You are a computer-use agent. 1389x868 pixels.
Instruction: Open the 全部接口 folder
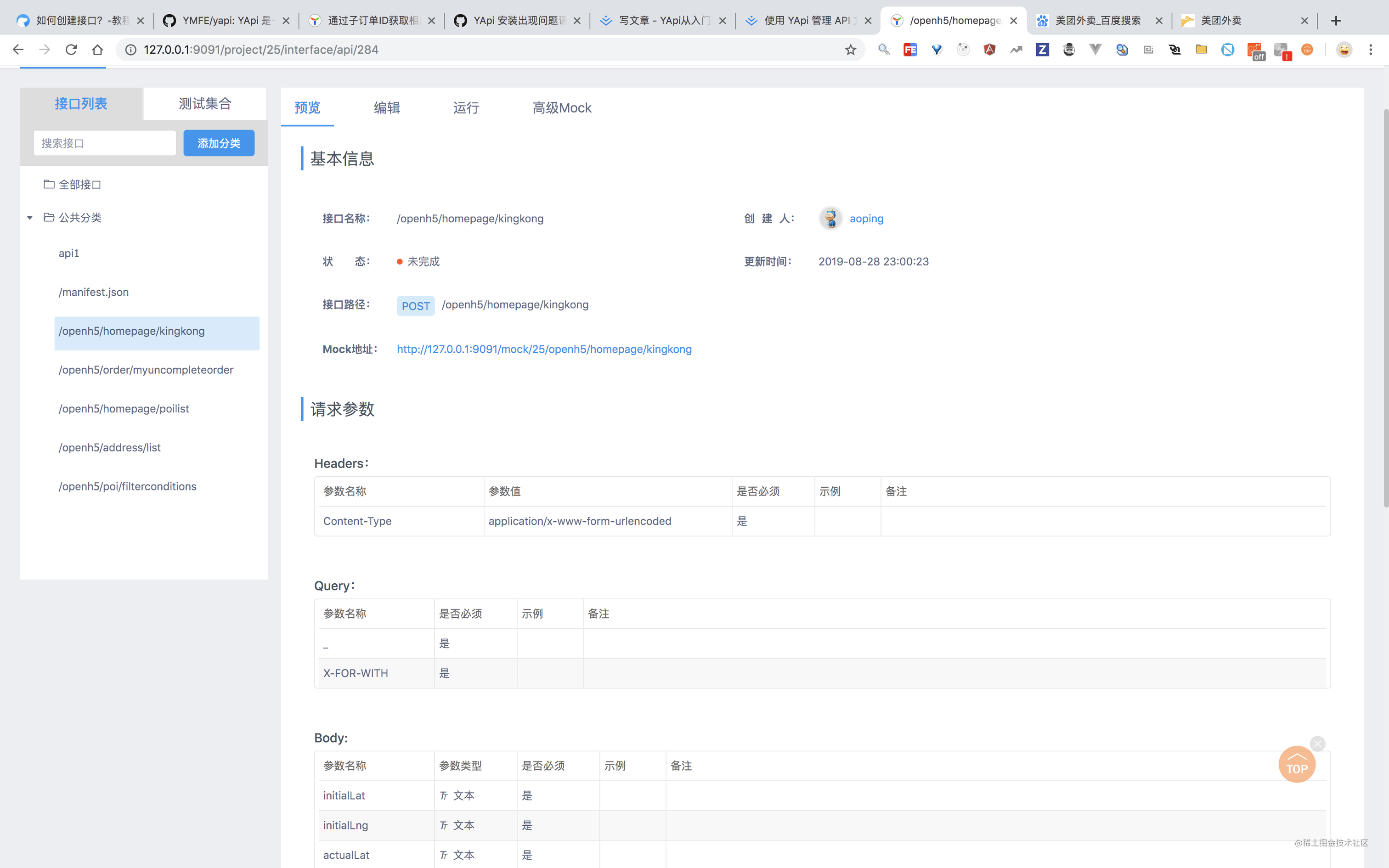click(73, 184)
